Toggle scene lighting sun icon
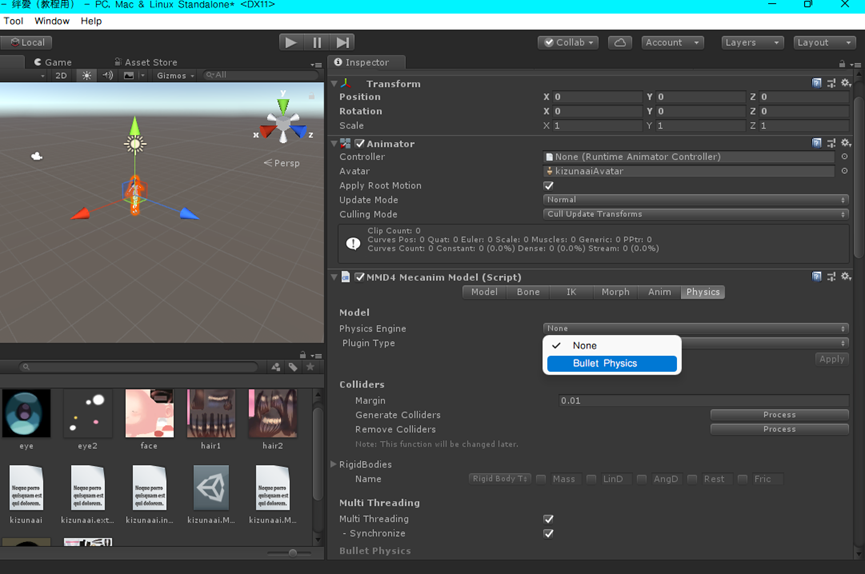 pos(86,75)
